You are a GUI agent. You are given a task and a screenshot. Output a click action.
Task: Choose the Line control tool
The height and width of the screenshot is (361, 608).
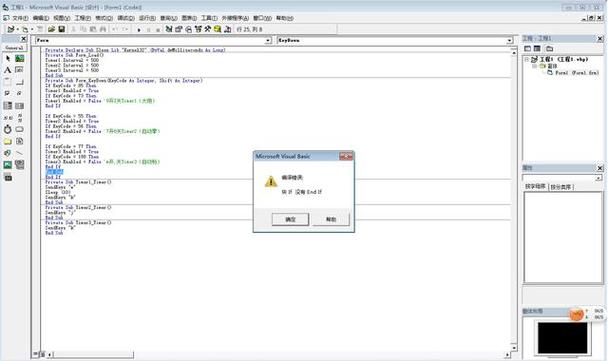[x=19, y=153]
